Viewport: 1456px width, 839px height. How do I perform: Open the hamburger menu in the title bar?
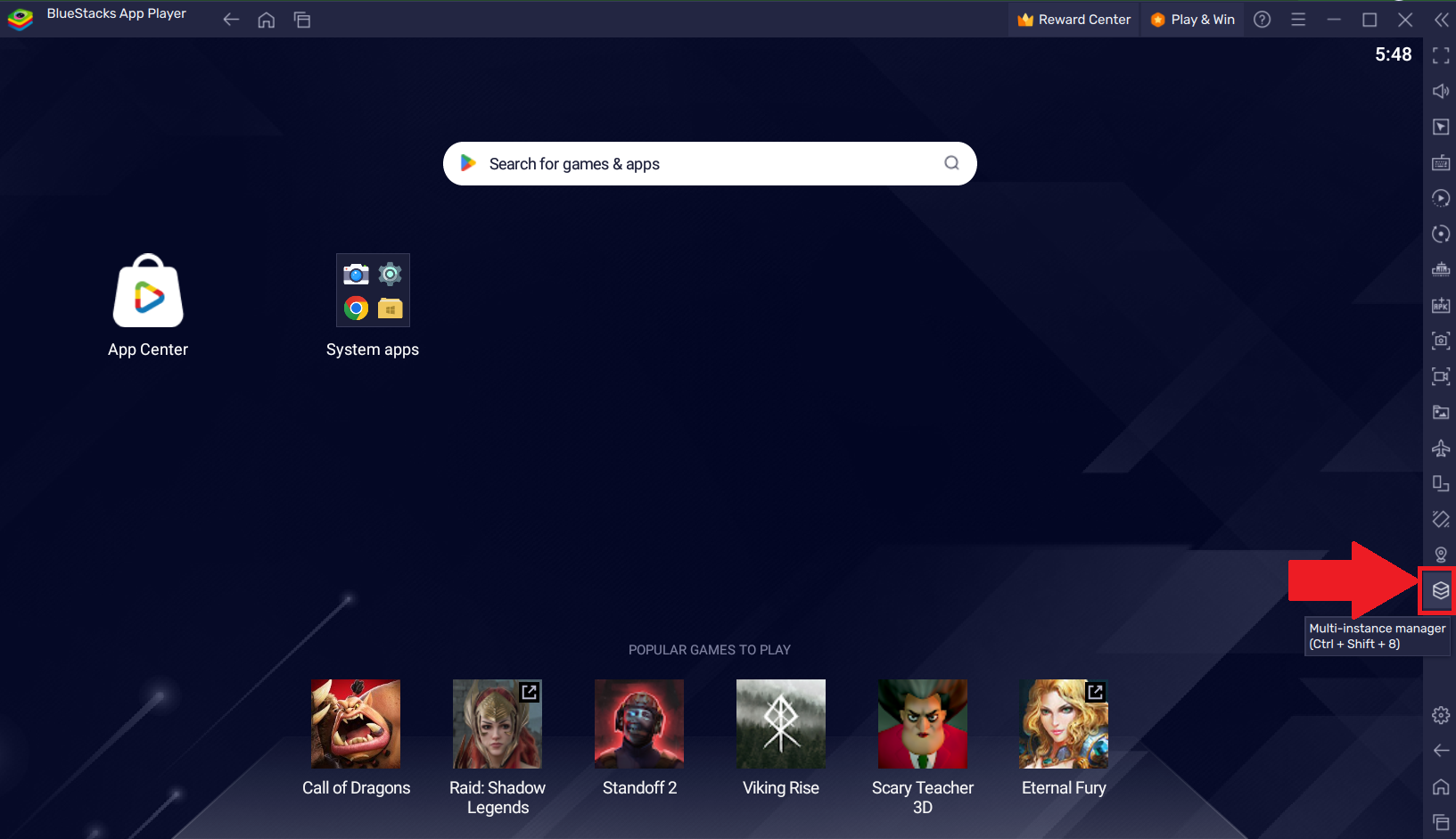1298,19
